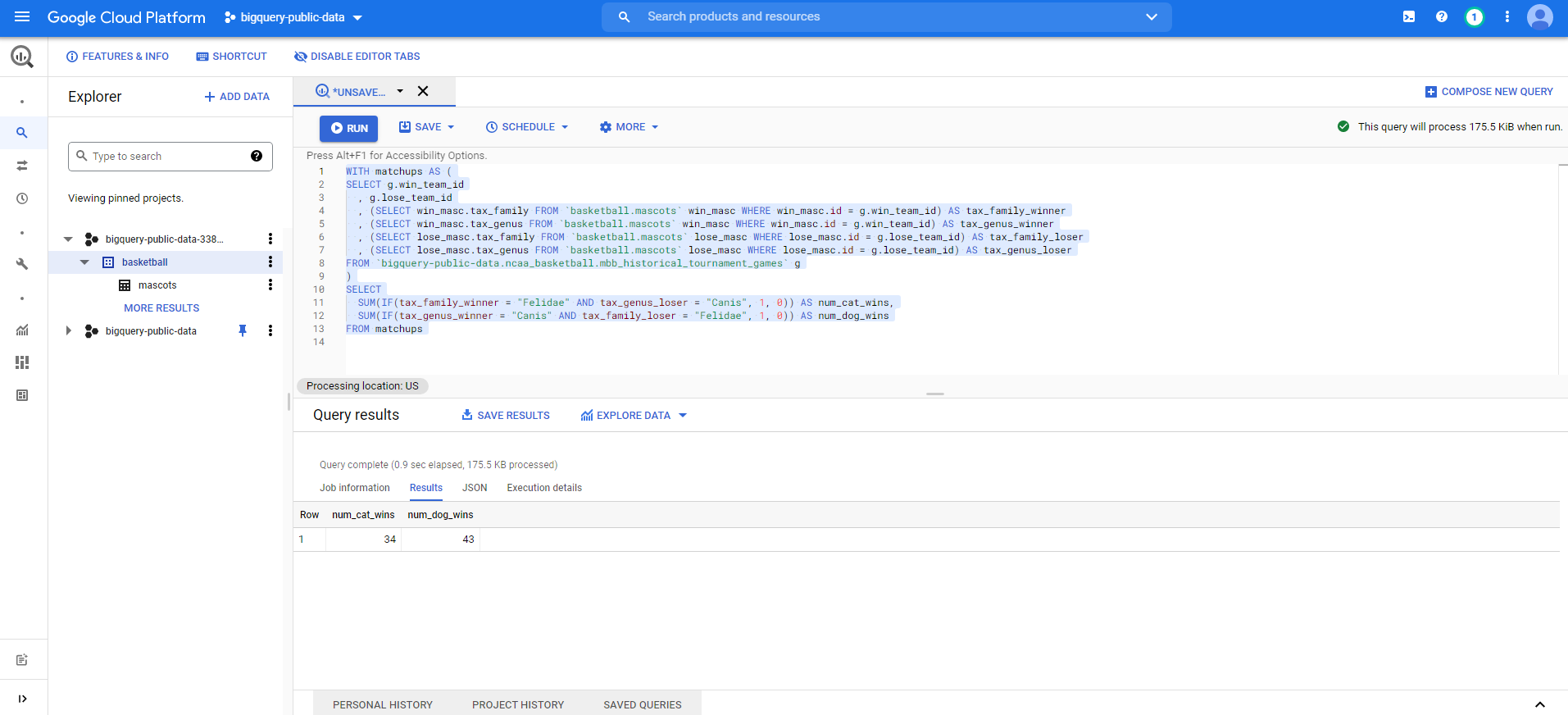Open the wrench administration icon in sidebar
The height and width of the screenshot is (715, 1568).
pos(22,264)
